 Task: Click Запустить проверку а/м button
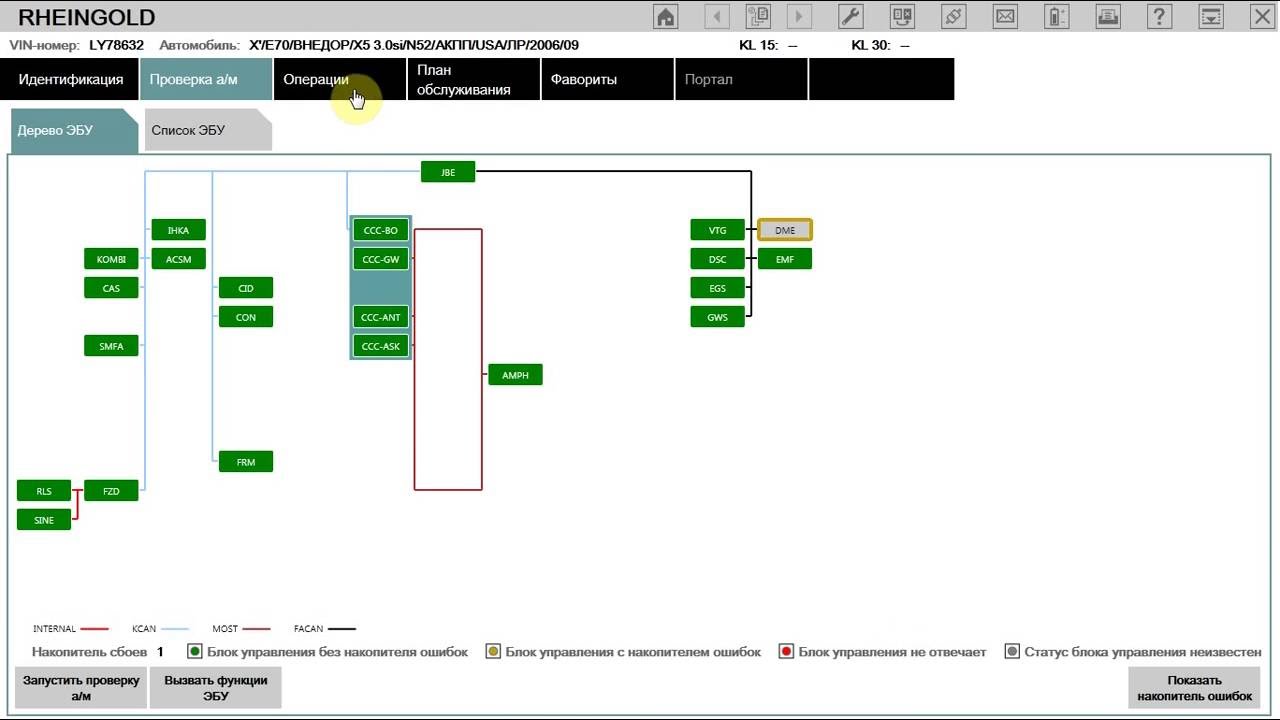tap(81, 688)
